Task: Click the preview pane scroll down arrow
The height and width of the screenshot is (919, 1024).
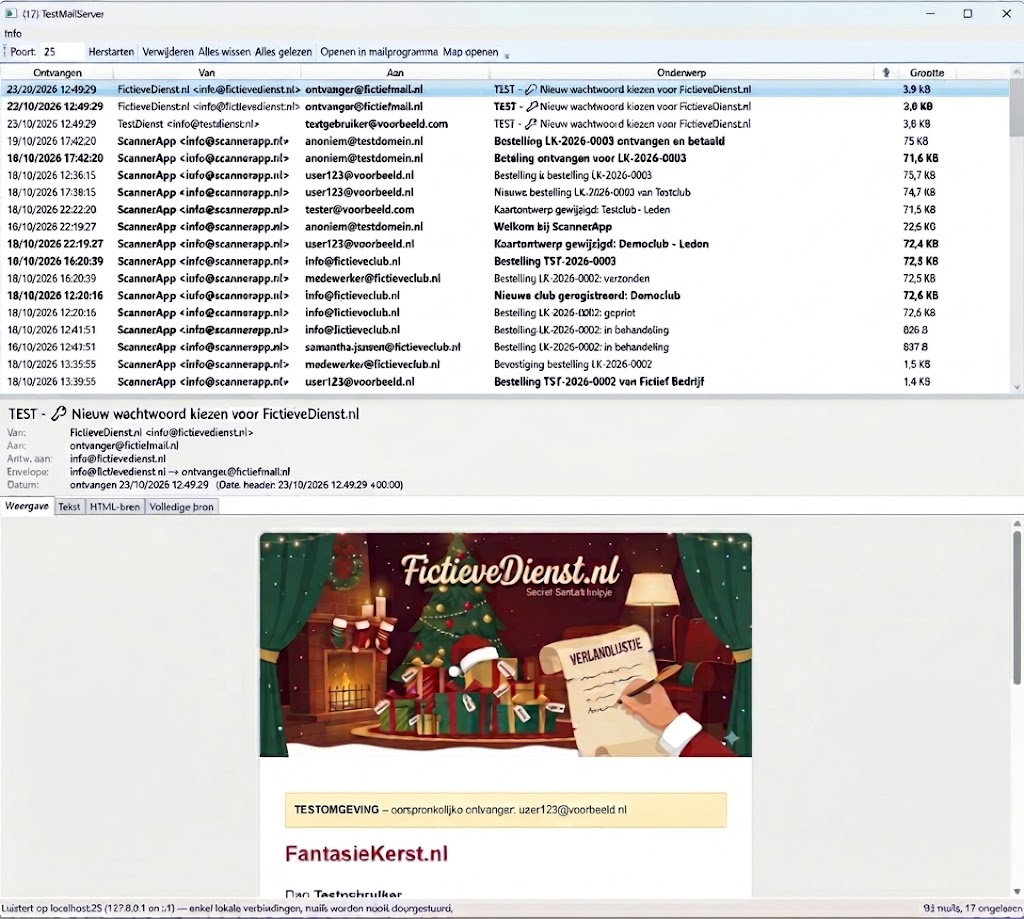Action: point(1017,892)
